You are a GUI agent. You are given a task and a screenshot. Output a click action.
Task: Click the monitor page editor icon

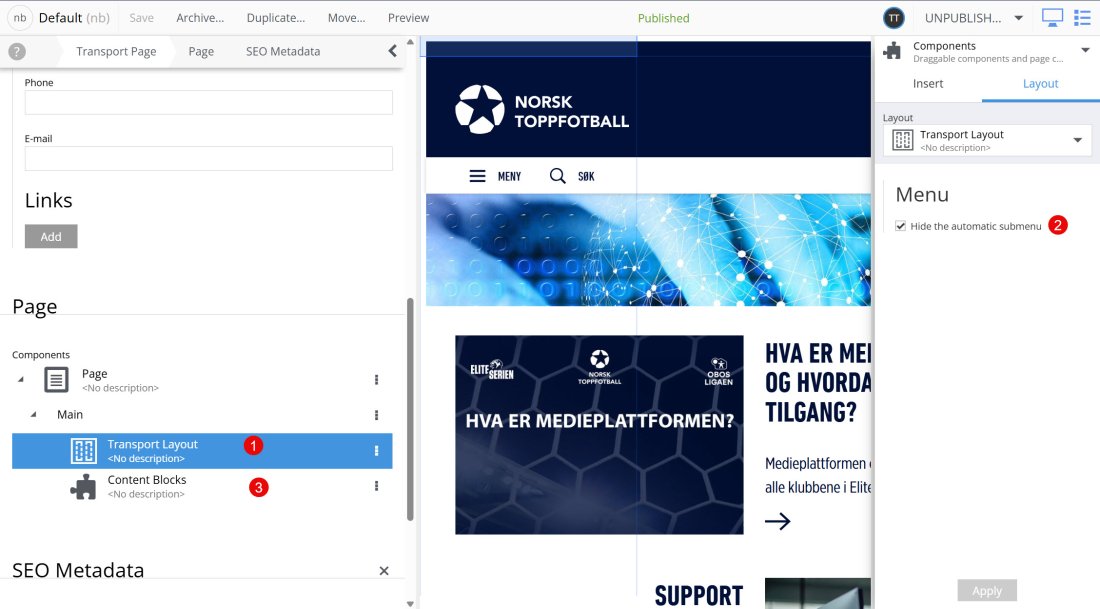(x=1052, y=17)
